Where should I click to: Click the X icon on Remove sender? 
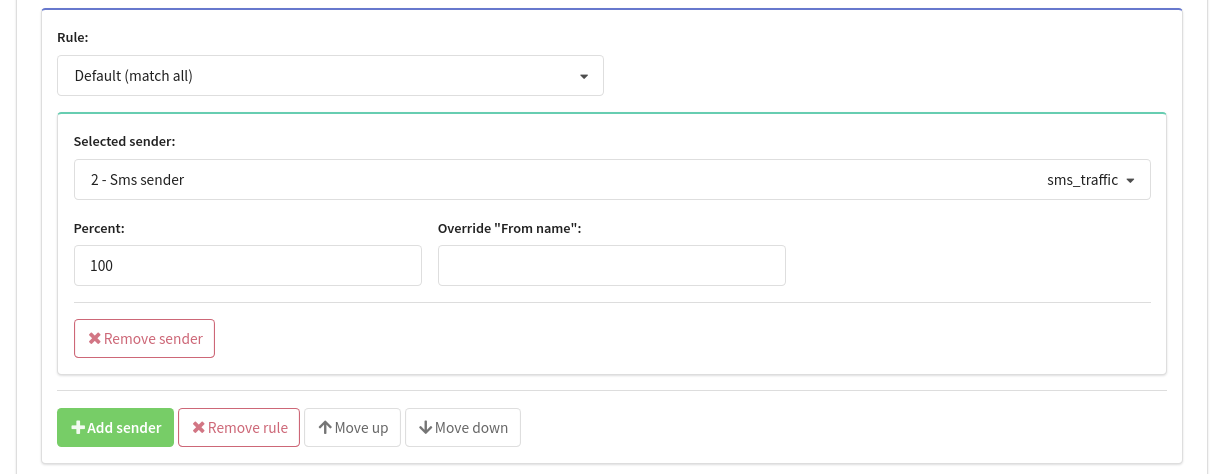coord(94,339)
